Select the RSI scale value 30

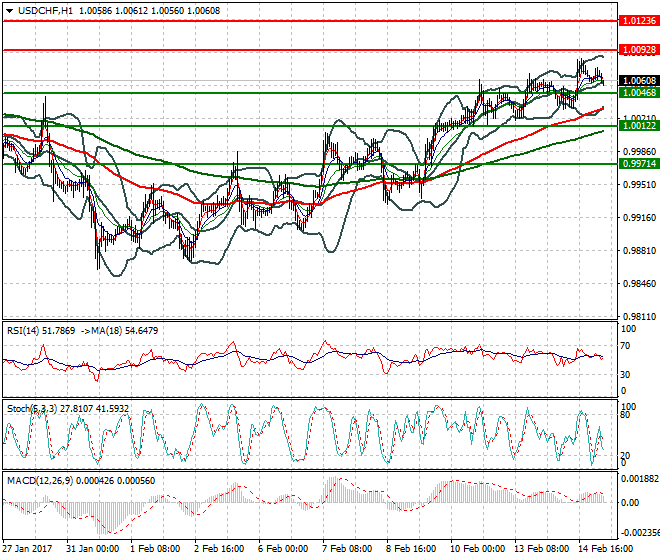625,375
